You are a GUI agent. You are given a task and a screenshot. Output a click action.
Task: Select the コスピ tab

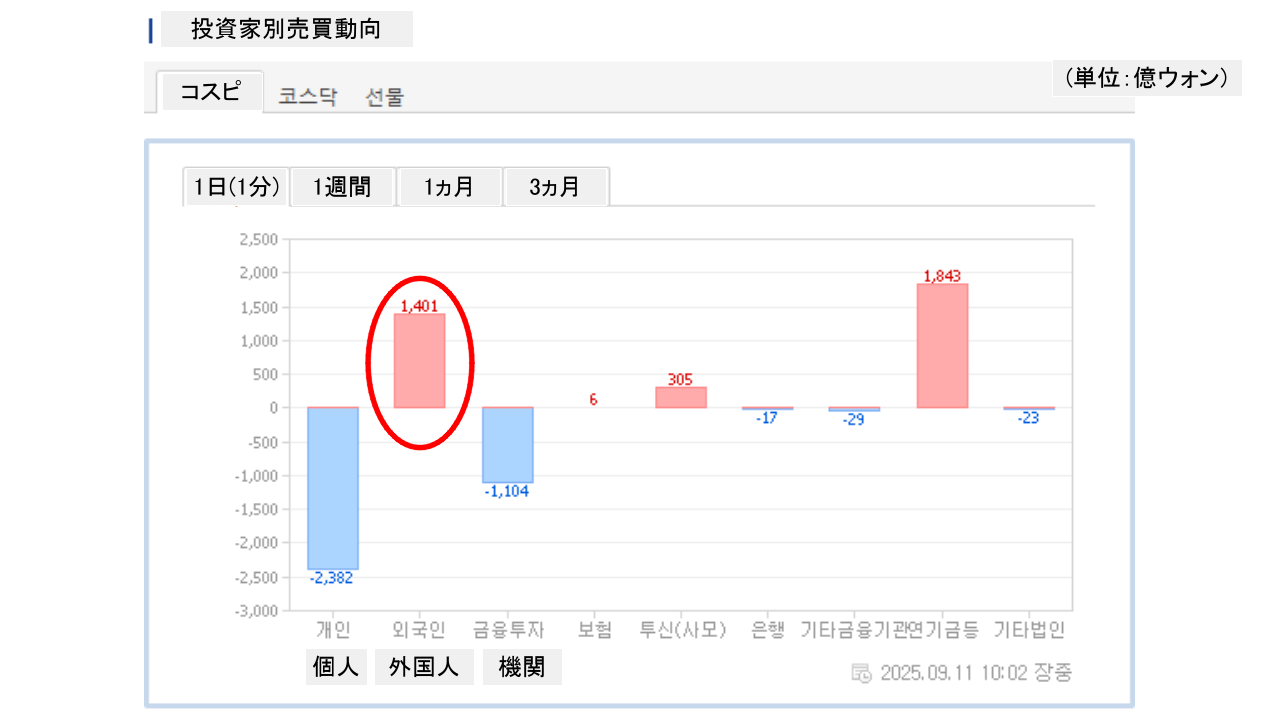[x=210, y=92]
